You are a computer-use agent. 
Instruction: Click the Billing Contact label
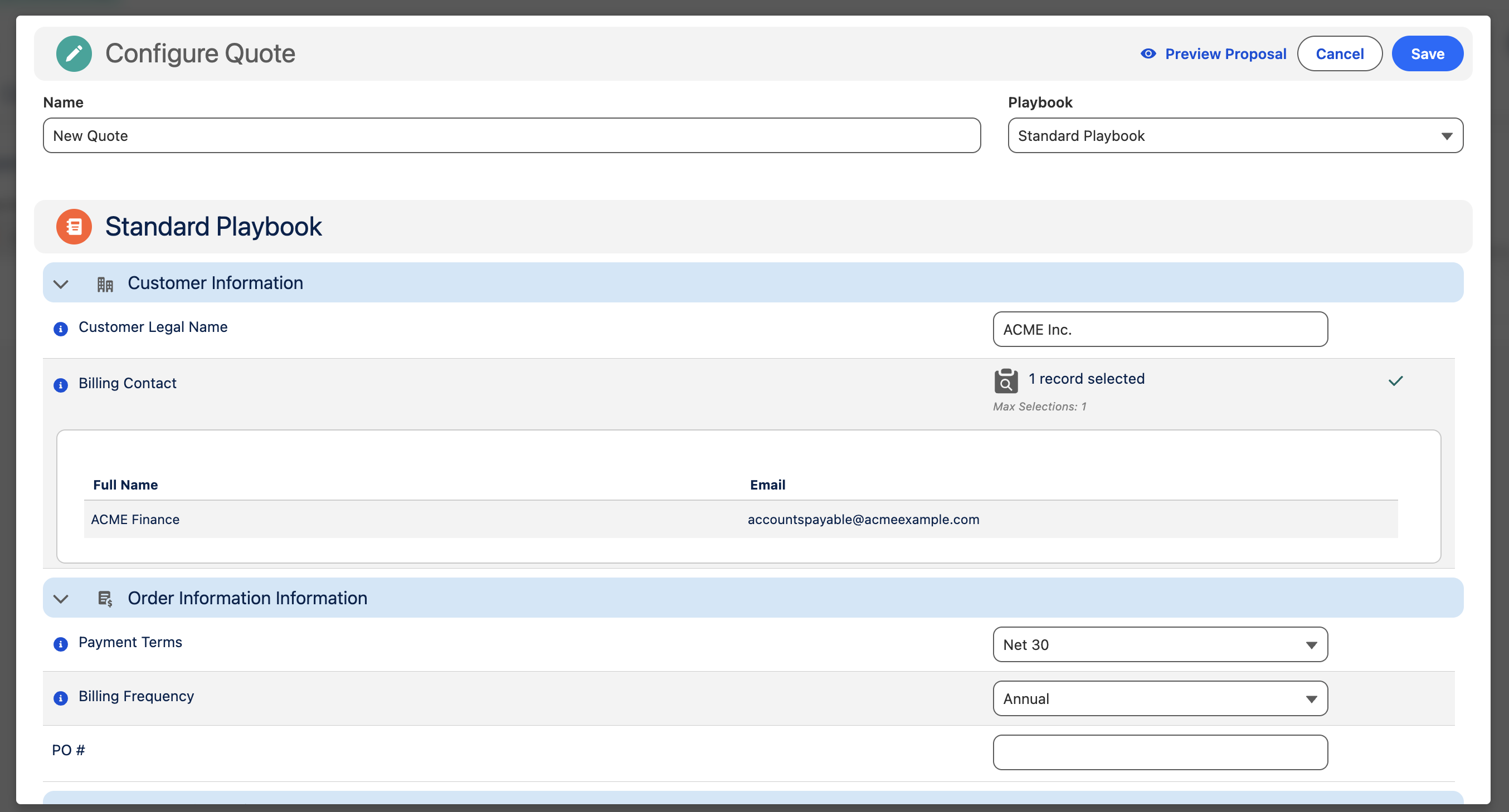[x=127, y=383]
